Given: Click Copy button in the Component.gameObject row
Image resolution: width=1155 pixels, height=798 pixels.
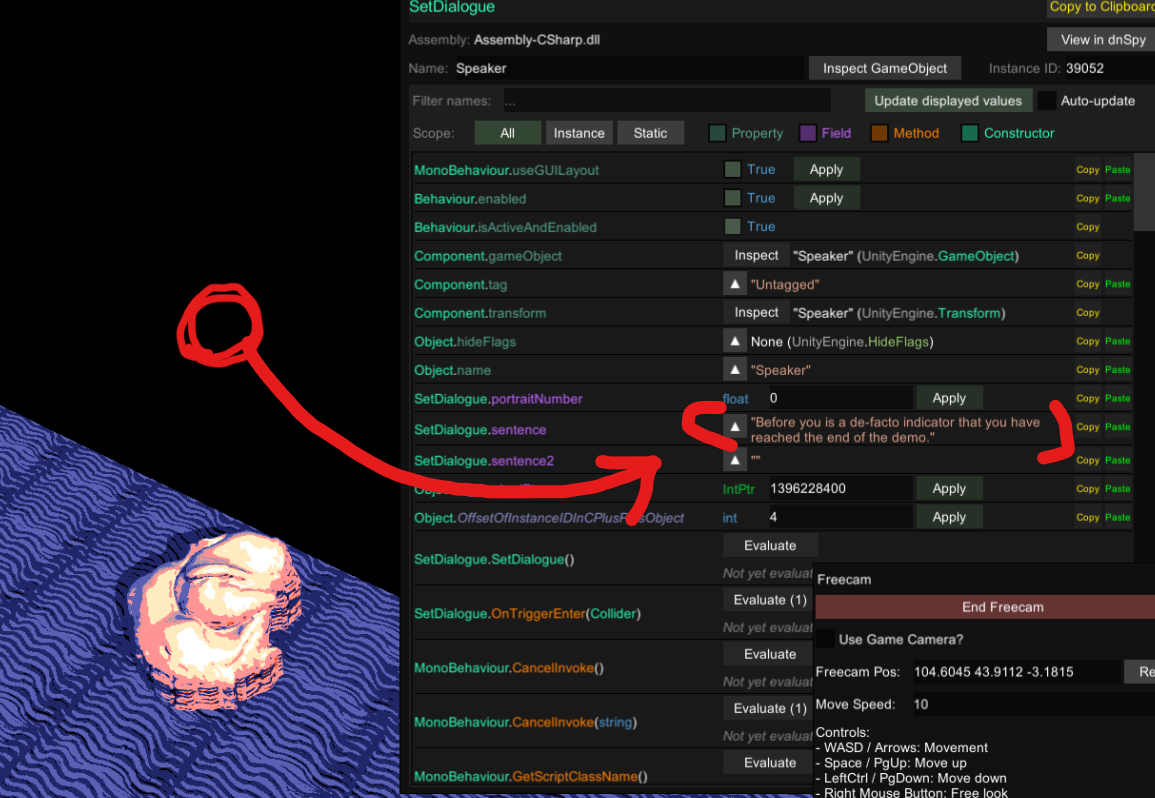Looking at the screenshot, I should pyautogui.click(x=1087, y=256).
